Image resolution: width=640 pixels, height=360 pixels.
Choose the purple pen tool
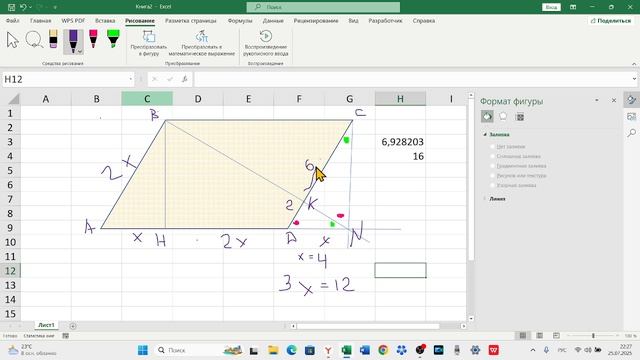point(73,41)
